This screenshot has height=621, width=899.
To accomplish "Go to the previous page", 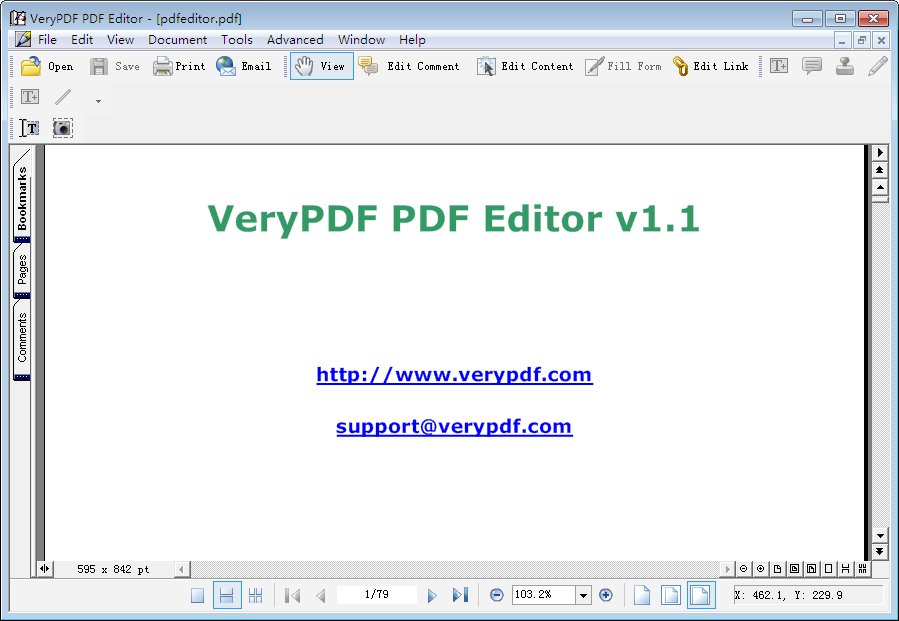I will tap(320, 595).
